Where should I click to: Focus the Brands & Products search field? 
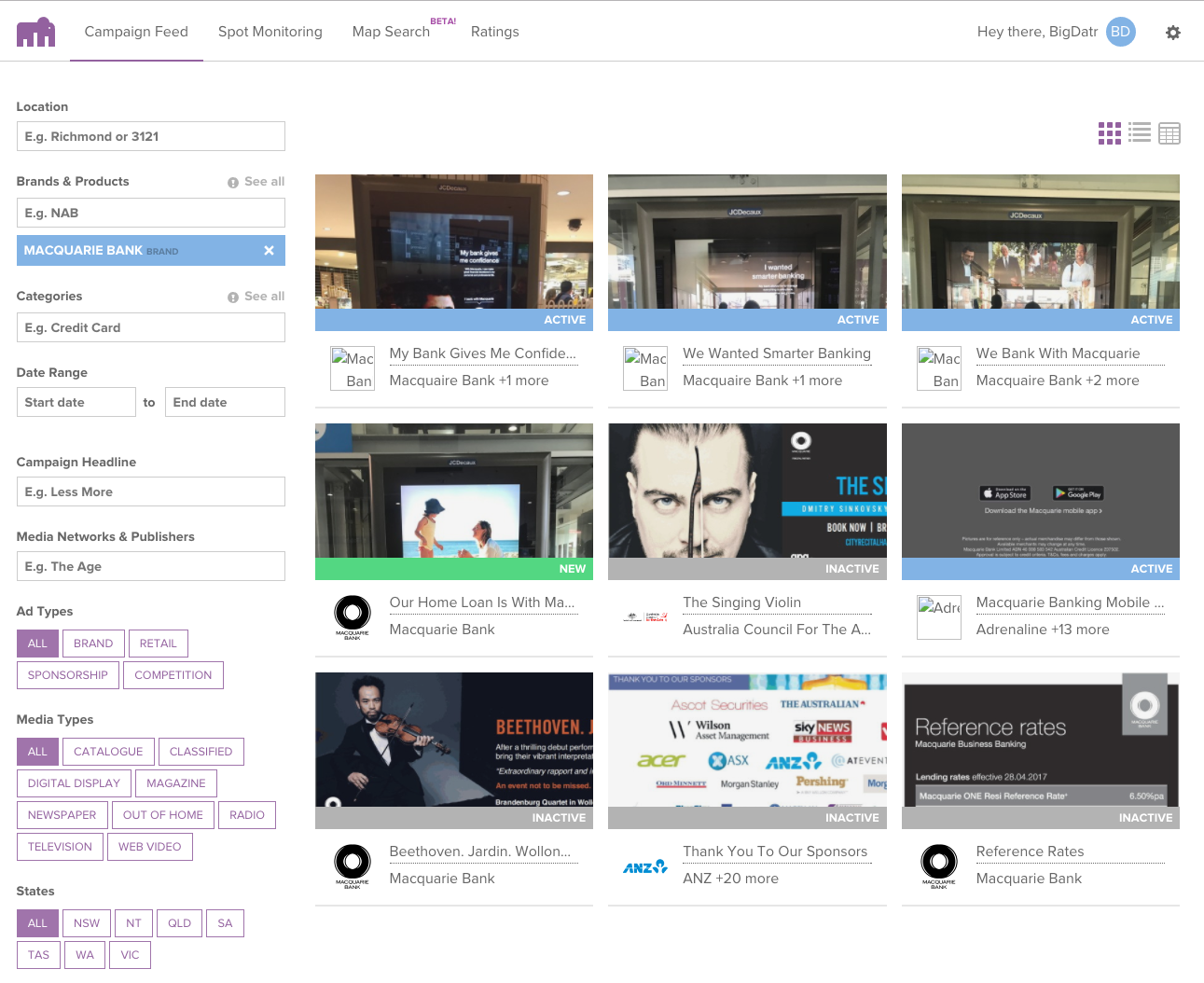(x=151, y=213)
